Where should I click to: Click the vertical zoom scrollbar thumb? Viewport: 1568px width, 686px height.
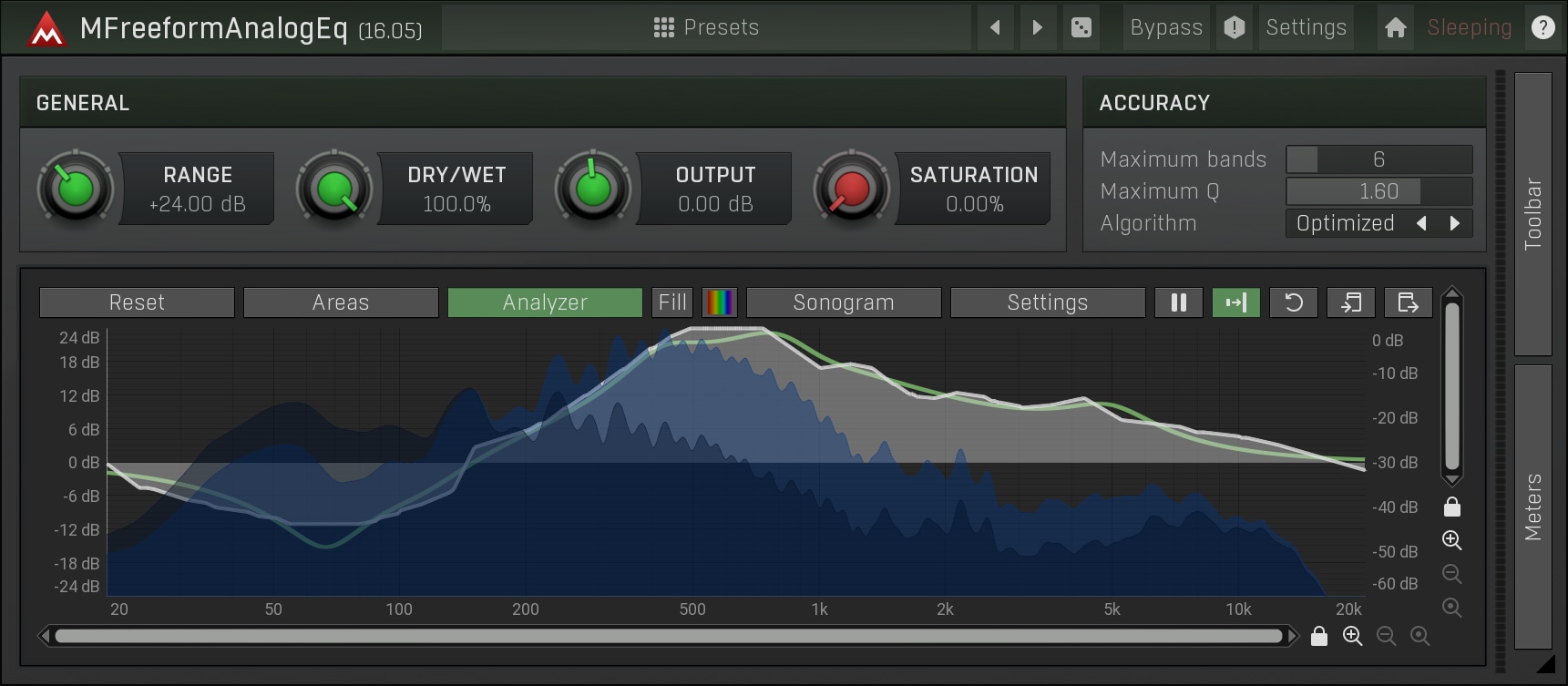point(1452,386)
